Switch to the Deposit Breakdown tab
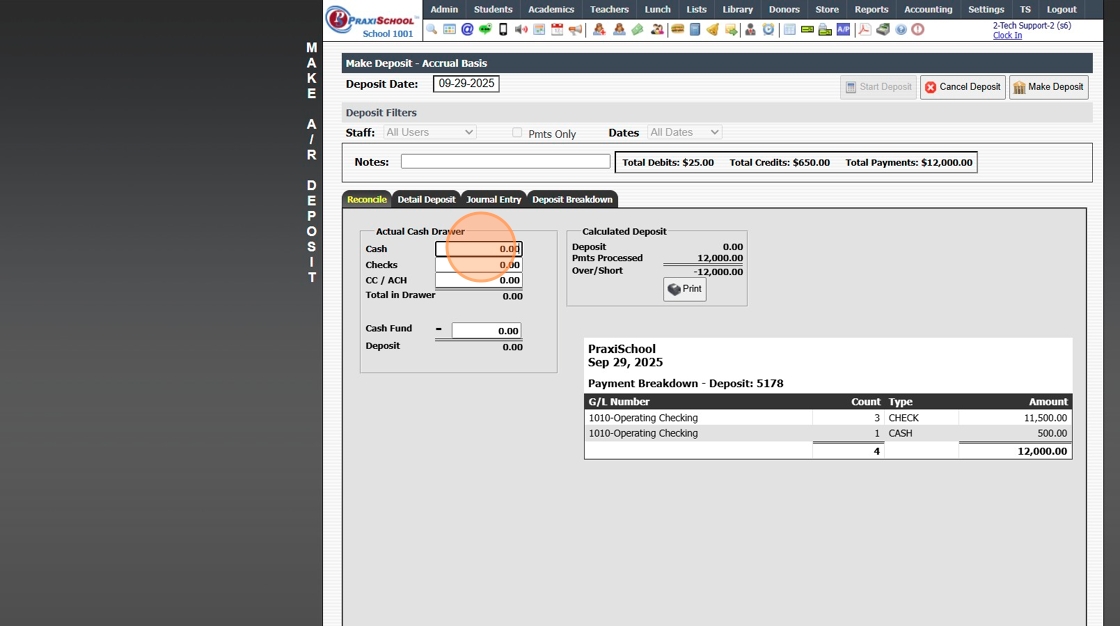 572,199
